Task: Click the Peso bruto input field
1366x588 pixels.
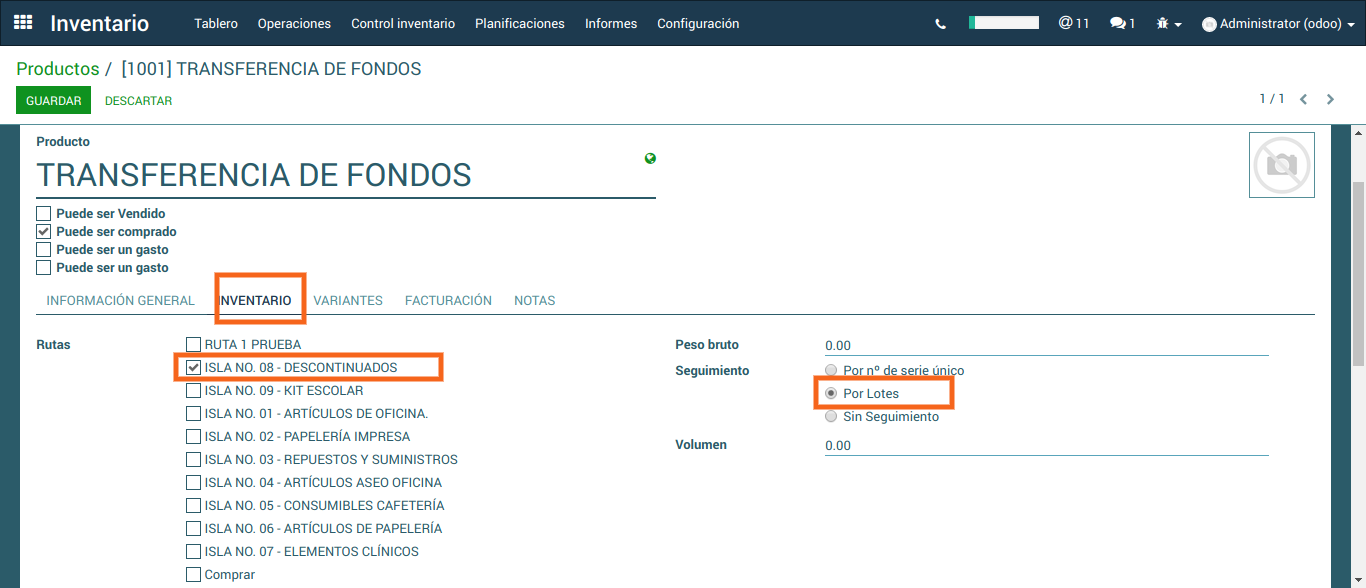Action: 1046,346
